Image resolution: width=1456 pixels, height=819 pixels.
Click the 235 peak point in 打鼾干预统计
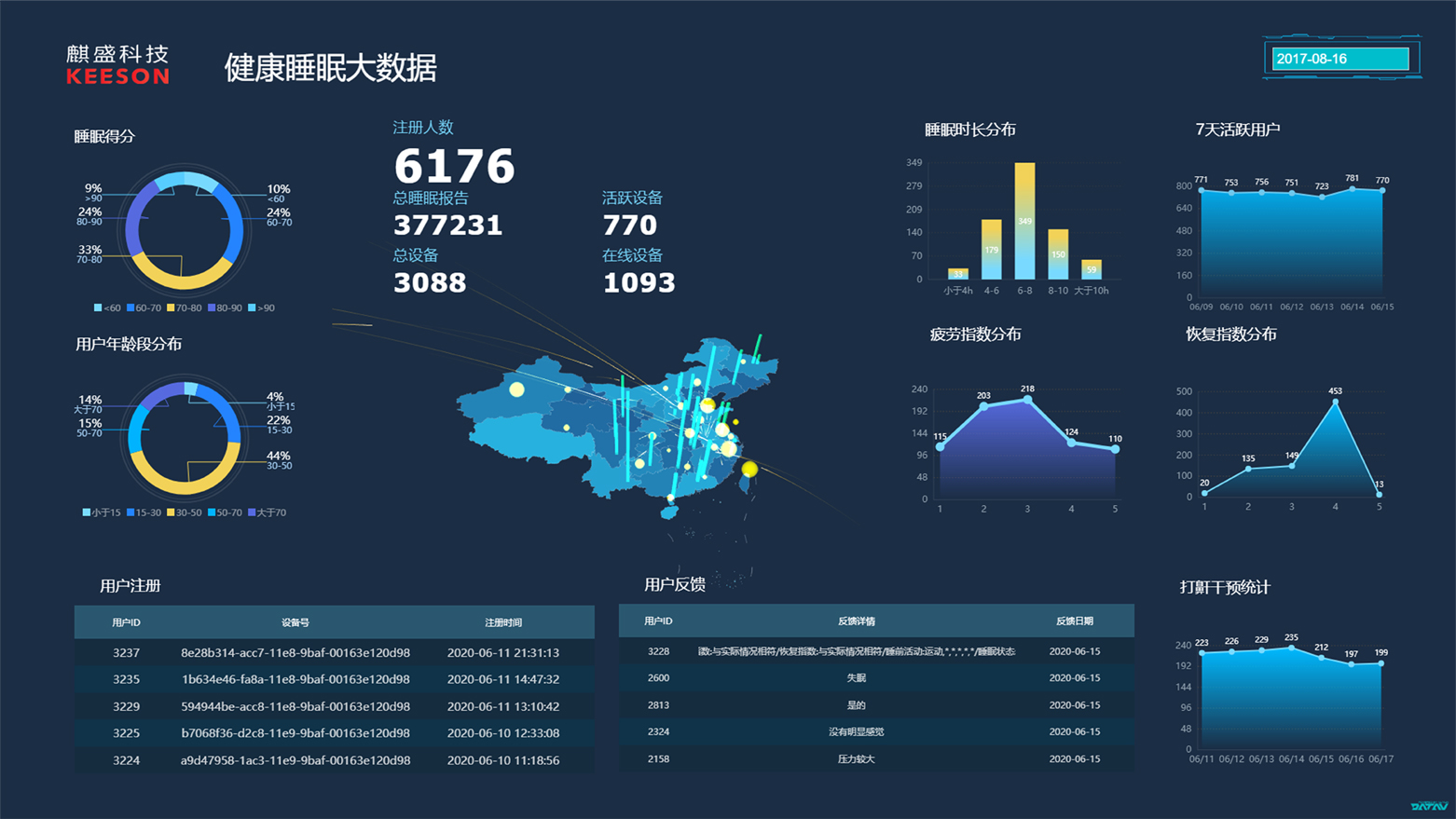tap(1291, 648)
